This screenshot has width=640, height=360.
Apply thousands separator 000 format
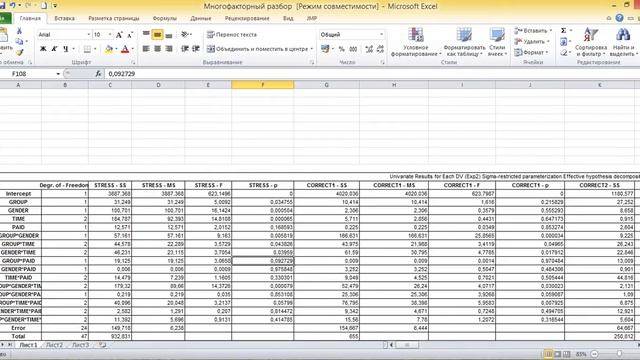coord(353,49)
